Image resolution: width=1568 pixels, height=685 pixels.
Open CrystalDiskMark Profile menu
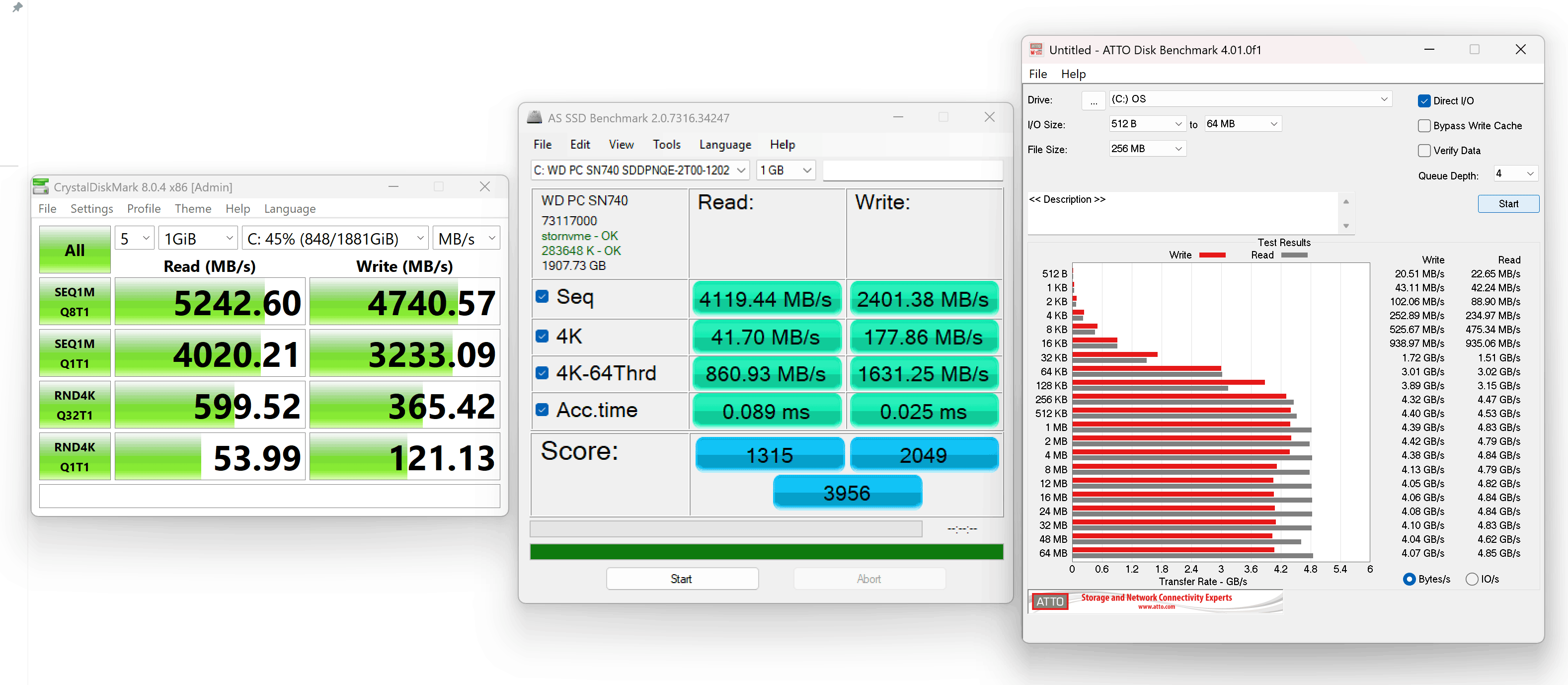(x=144, y=208)
